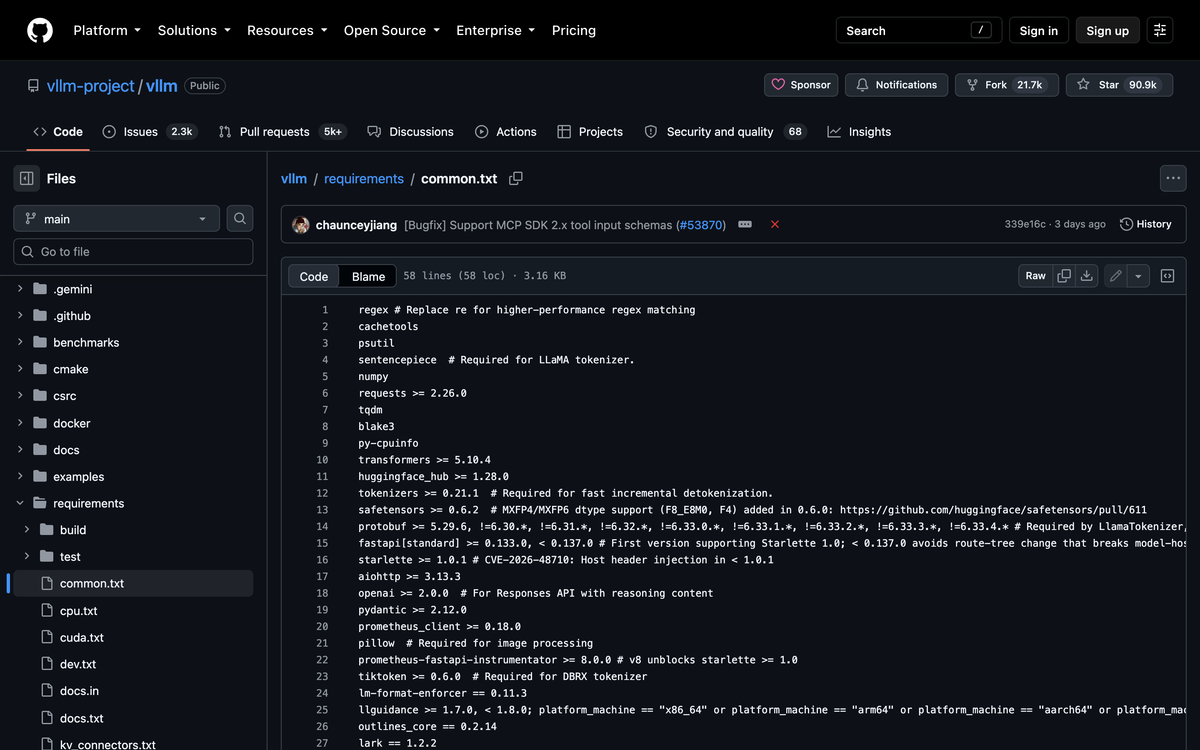Viewport: 1200px width, 750px height.
Task: Go to Pricing page
Action: (574, 30)
